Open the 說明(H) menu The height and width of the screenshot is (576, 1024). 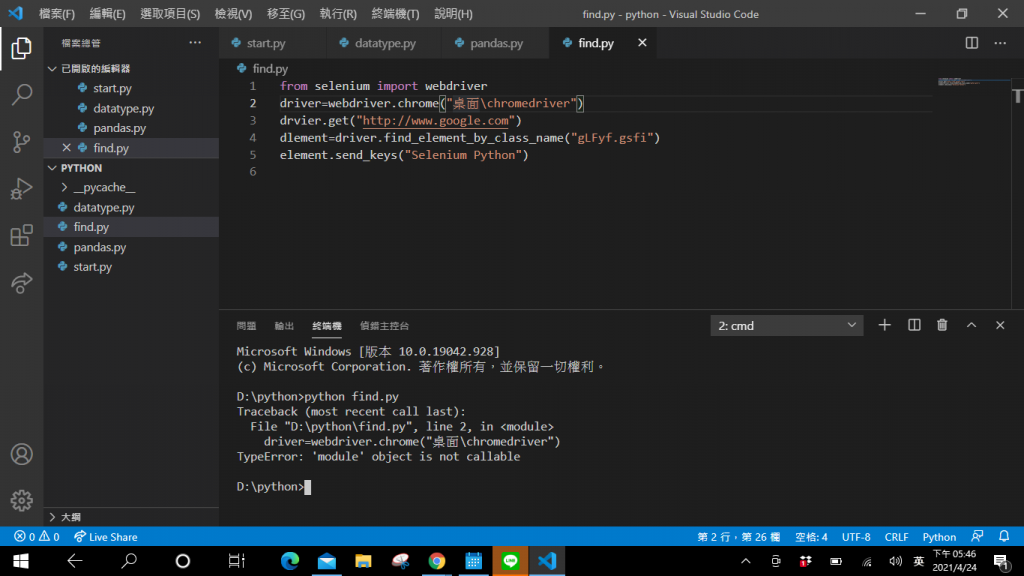point(453,14)
